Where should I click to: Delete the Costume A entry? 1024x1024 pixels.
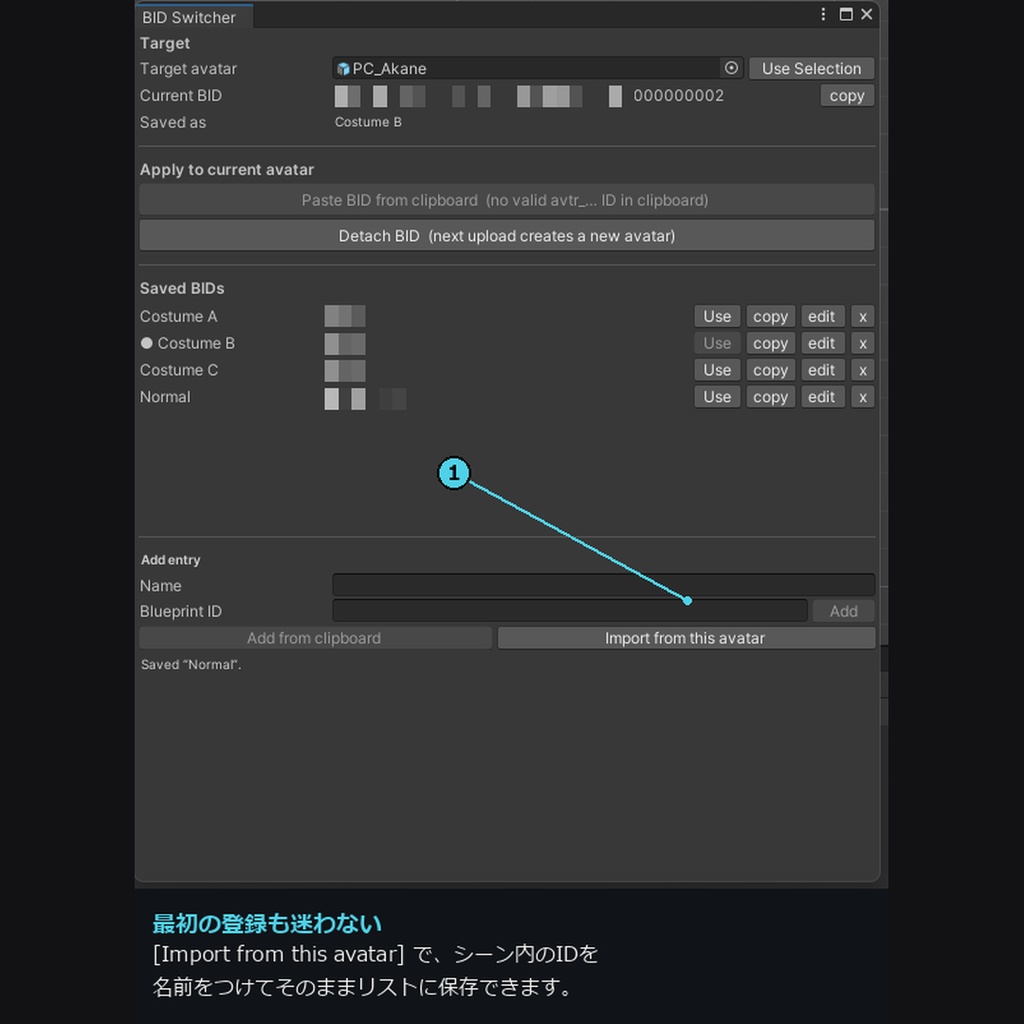863,316
